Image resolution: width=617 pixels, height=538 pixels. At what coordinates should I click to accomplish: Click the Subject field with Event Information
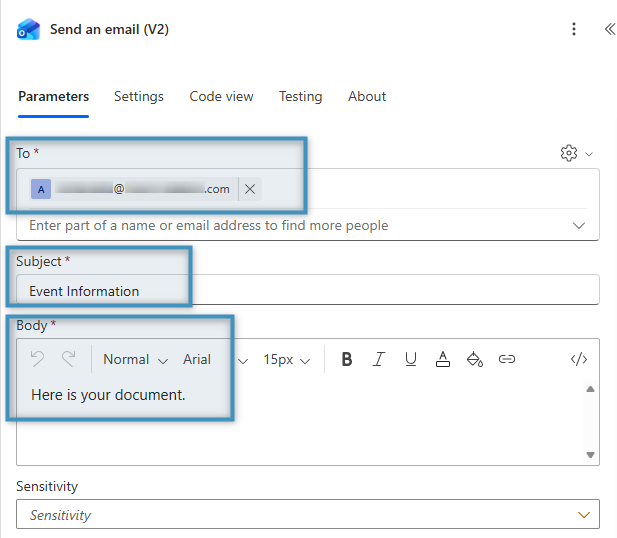(308, 290)
